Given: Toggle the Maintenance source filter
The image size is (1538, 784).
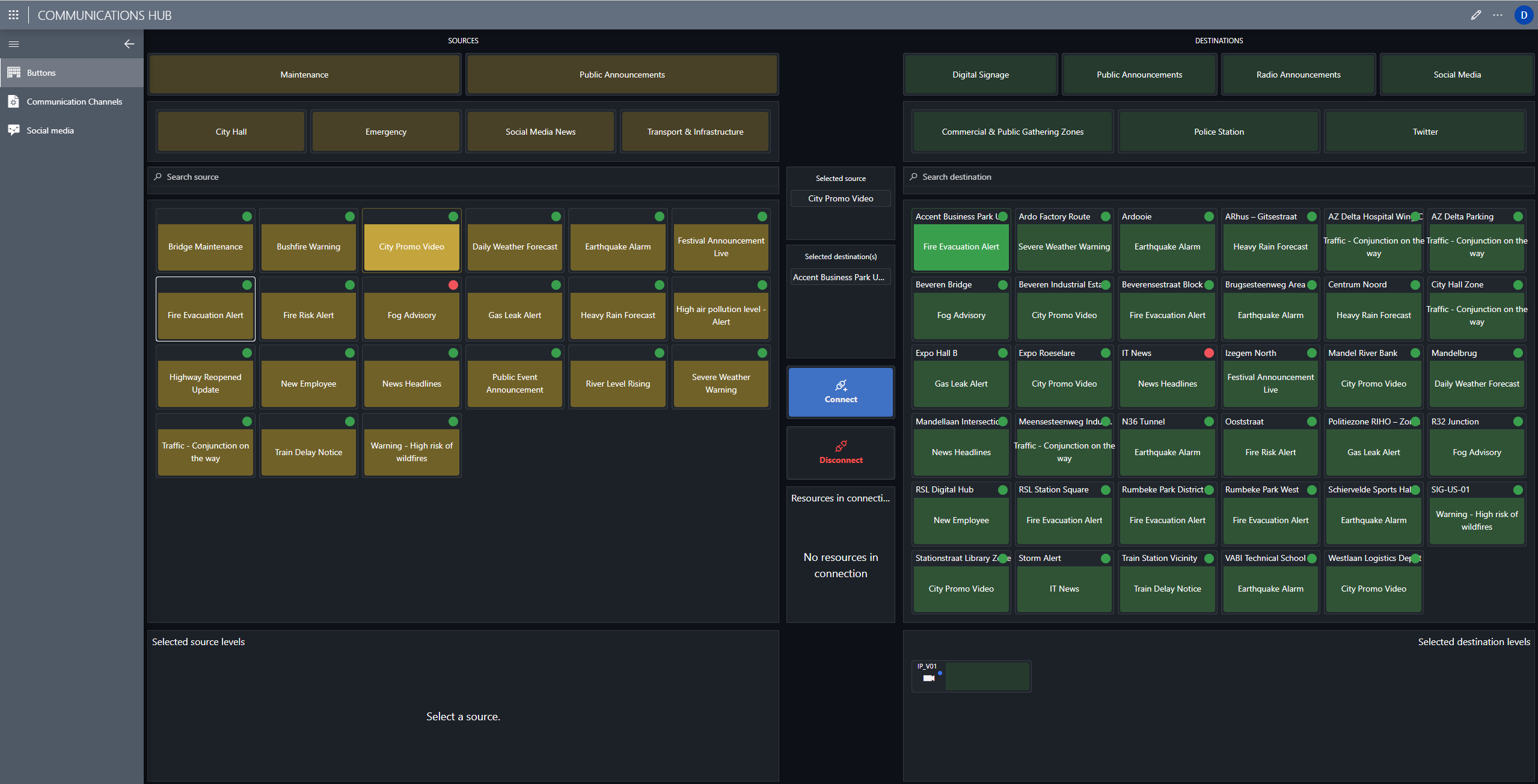Looking at the screenshot, I should click(304, 75).
